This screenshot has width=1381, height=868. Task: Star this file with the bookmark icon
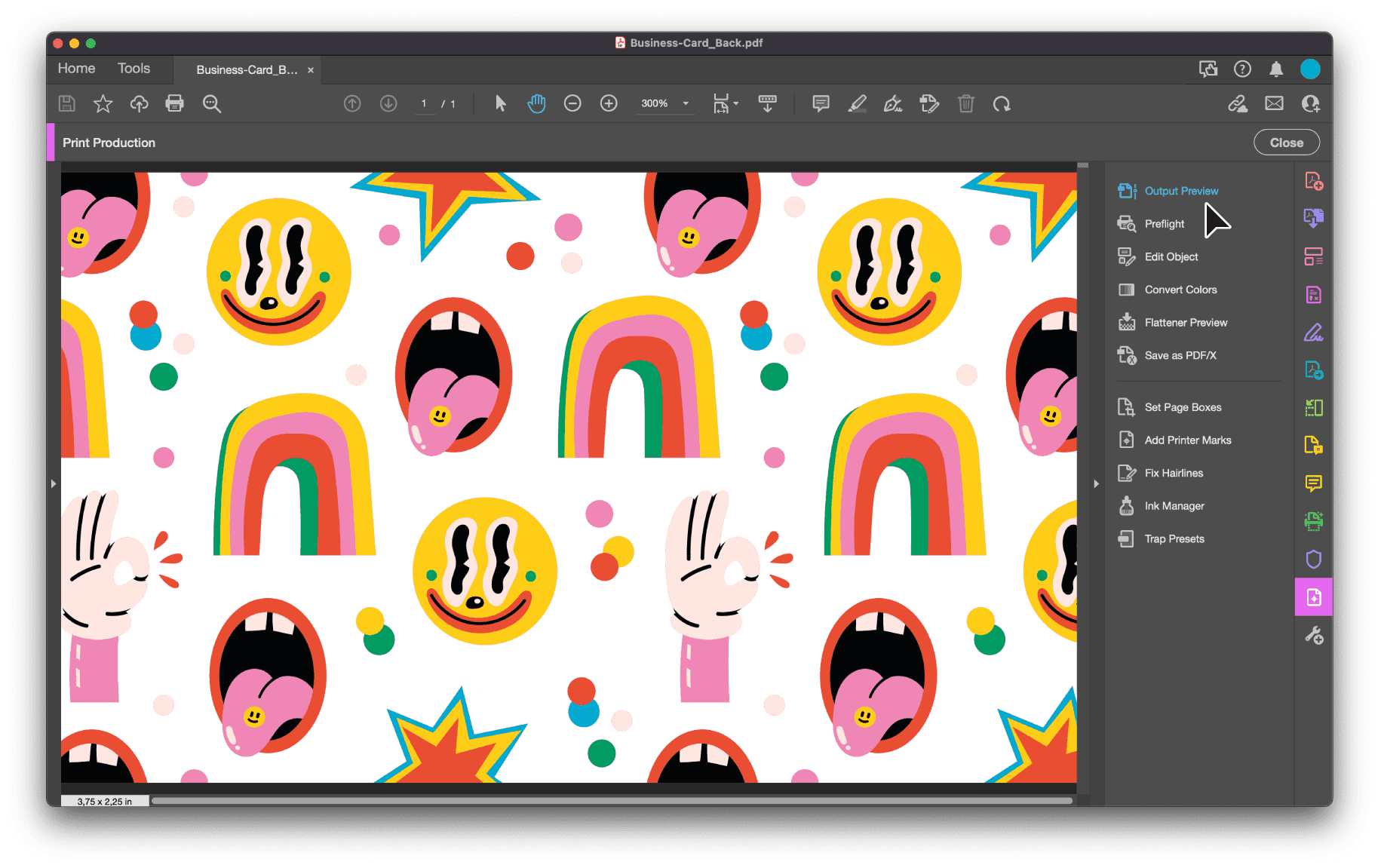click(x=103, y=103)
